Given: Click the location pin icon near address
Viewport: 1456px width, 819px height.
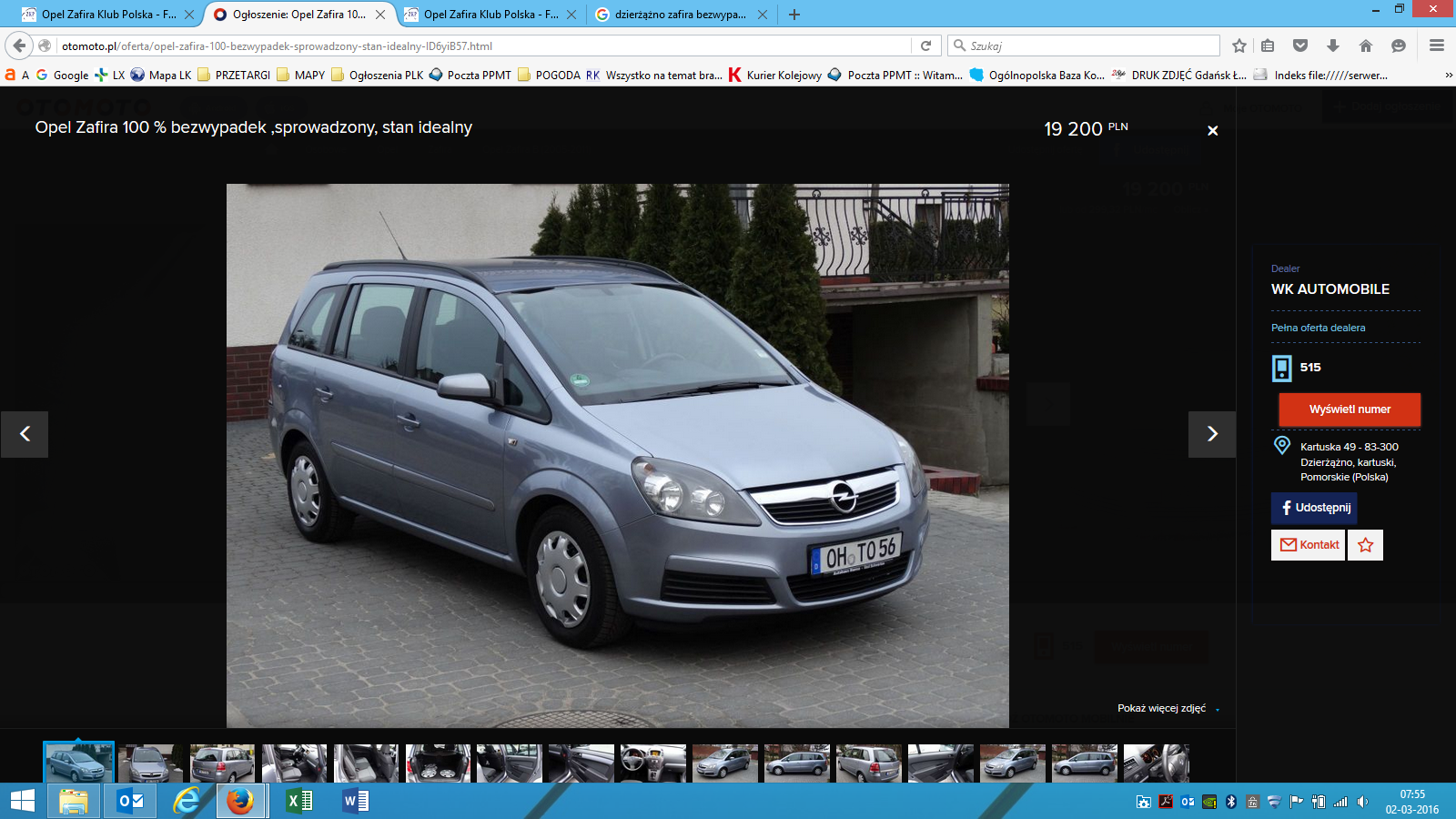Looking at the screenshot, I should tap(1281, 445).
